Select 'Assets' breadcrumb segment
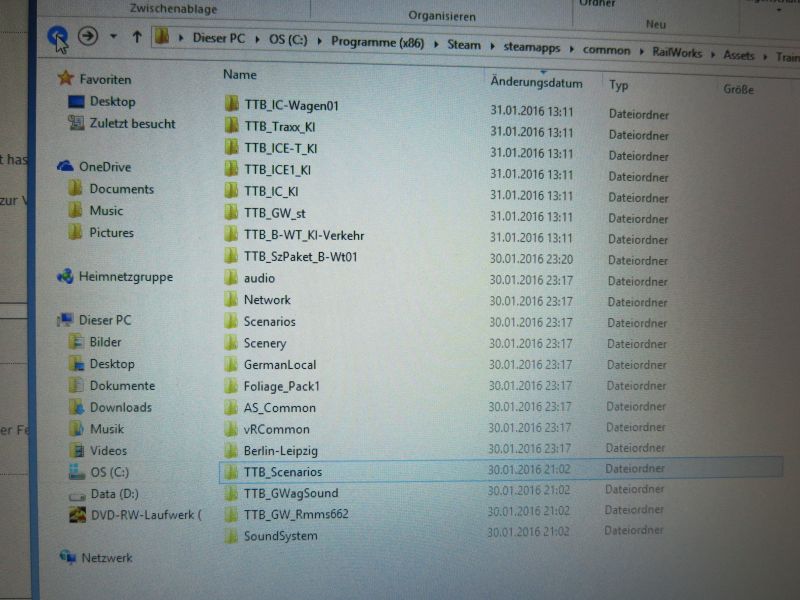The height and width of the screenshot is (600, 800). 738,55
